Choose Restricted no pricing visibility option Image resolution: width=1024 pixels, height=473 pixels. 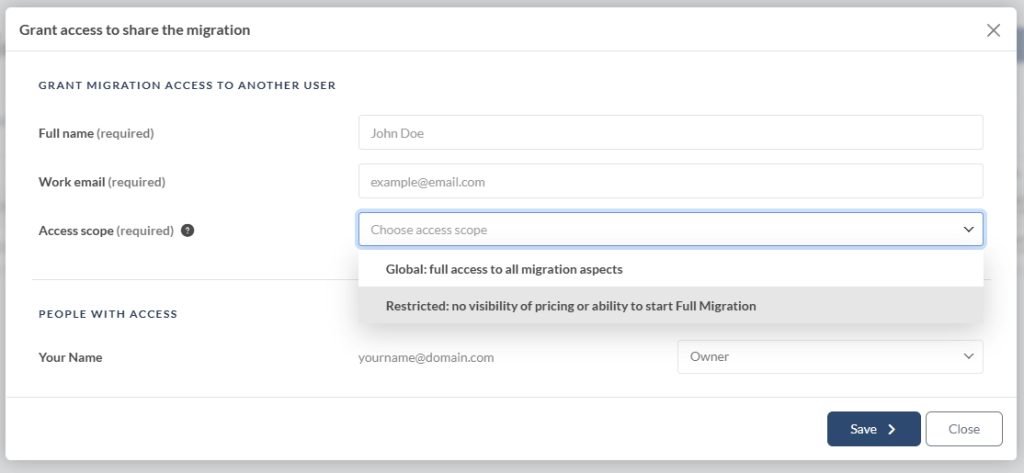pyautogui.click(x=671, y=305)
